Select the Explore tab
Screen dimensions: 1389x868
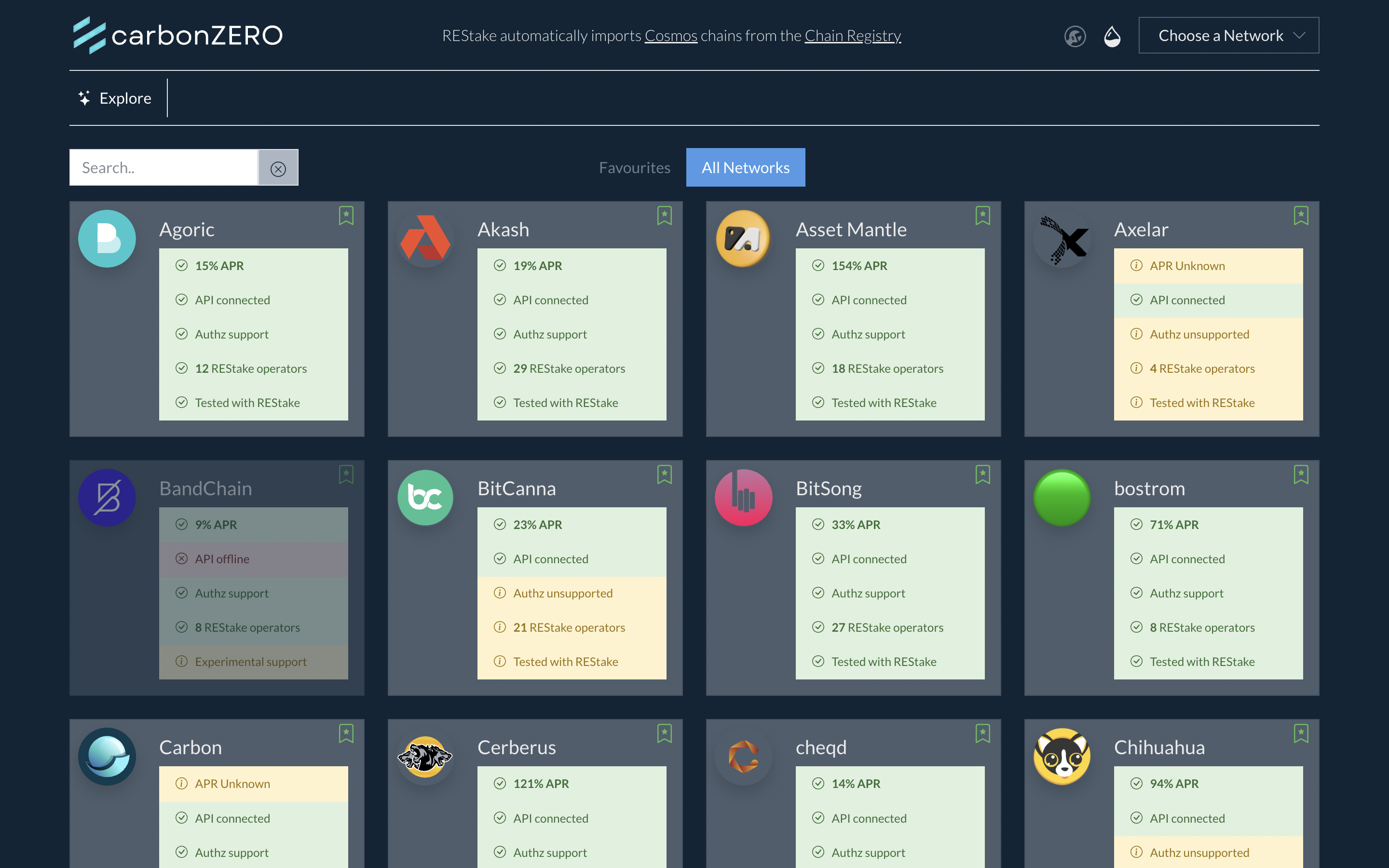tap(115, 98)
